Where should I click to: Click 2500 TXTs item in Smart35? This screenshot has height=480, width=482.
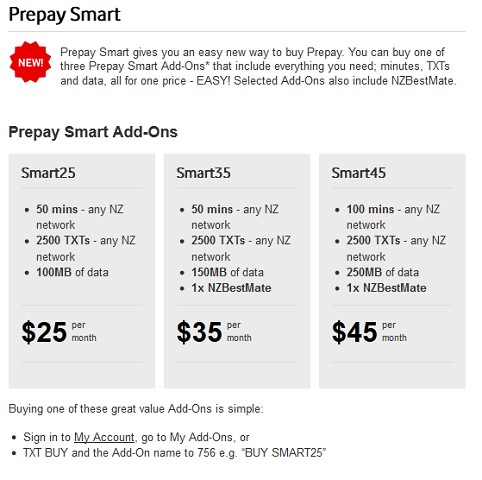241,248
